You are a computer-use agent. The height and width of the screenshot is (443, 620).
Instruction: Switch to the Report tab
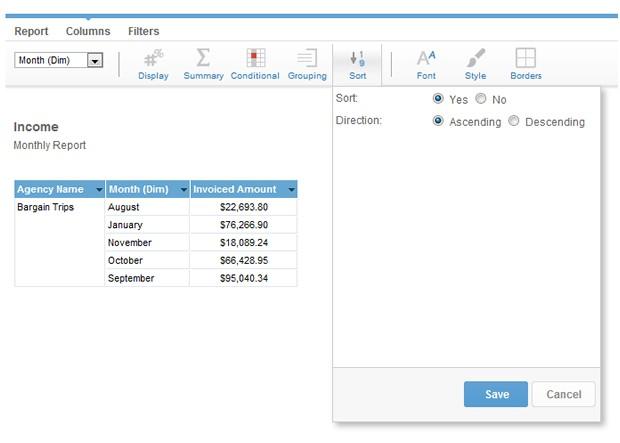(x=31, y=31)
